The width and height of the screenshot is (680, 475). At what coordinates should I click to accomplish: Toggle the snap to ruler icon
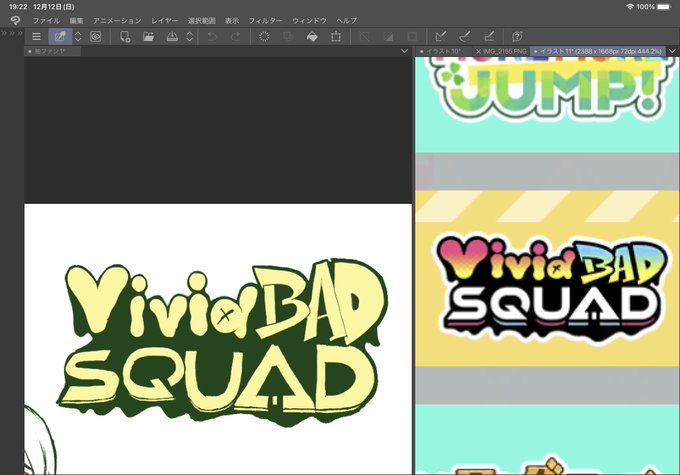pos(441,36)
